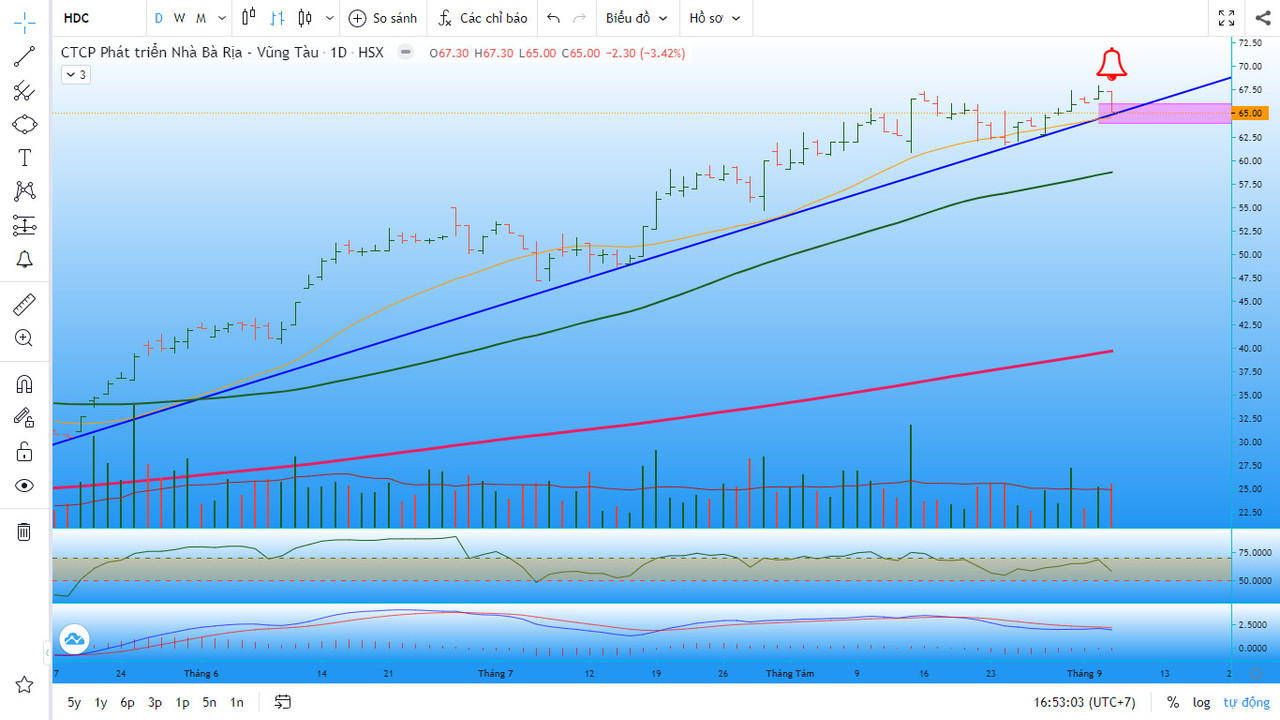The image size is (1280, 720).
Task: Select the 1p date range
Action: [x=182, y=702]
